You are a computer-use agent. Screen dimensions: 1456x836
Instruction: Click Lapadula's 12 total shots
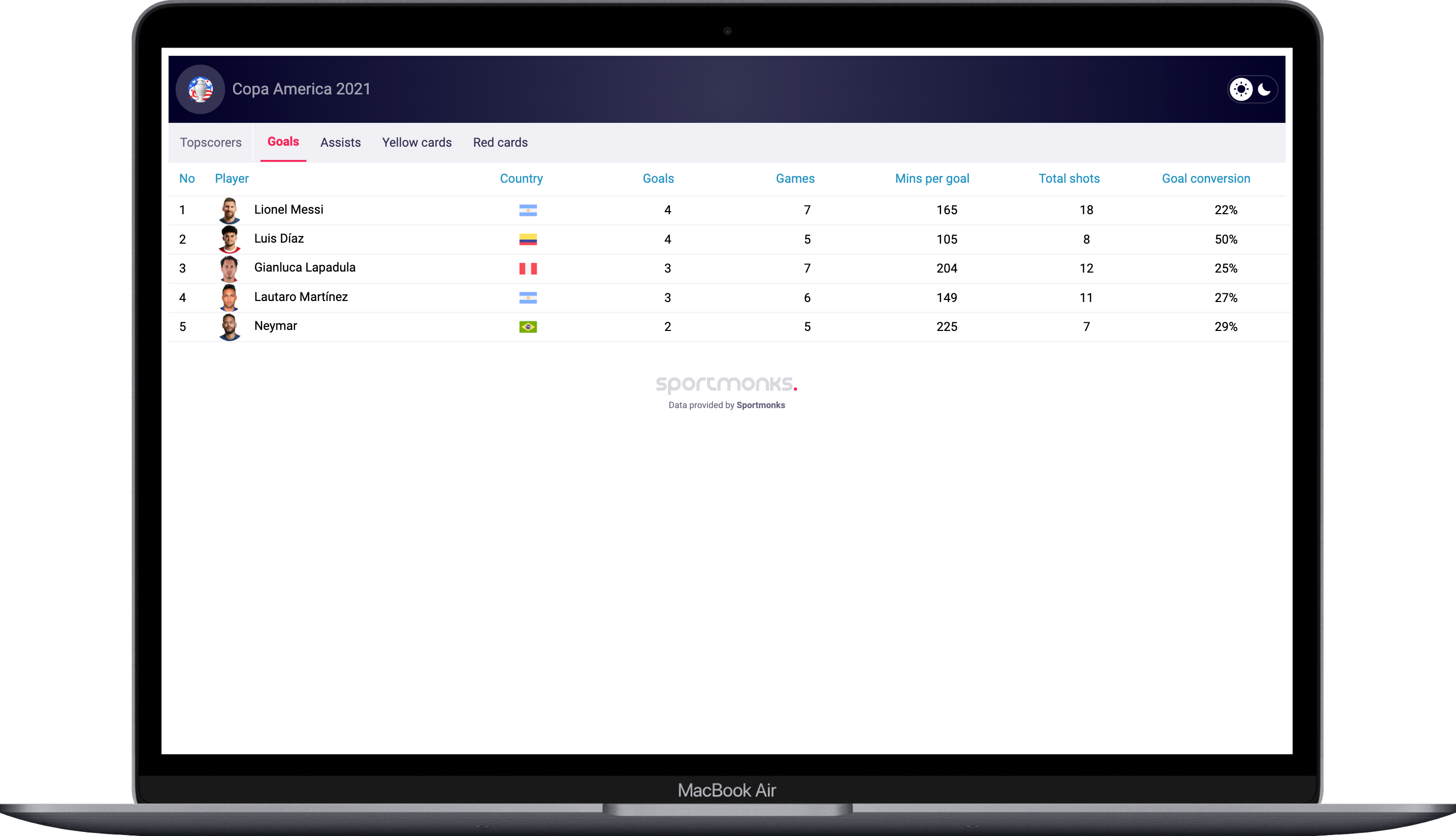pyautogui.click(x=1086, y=268)
